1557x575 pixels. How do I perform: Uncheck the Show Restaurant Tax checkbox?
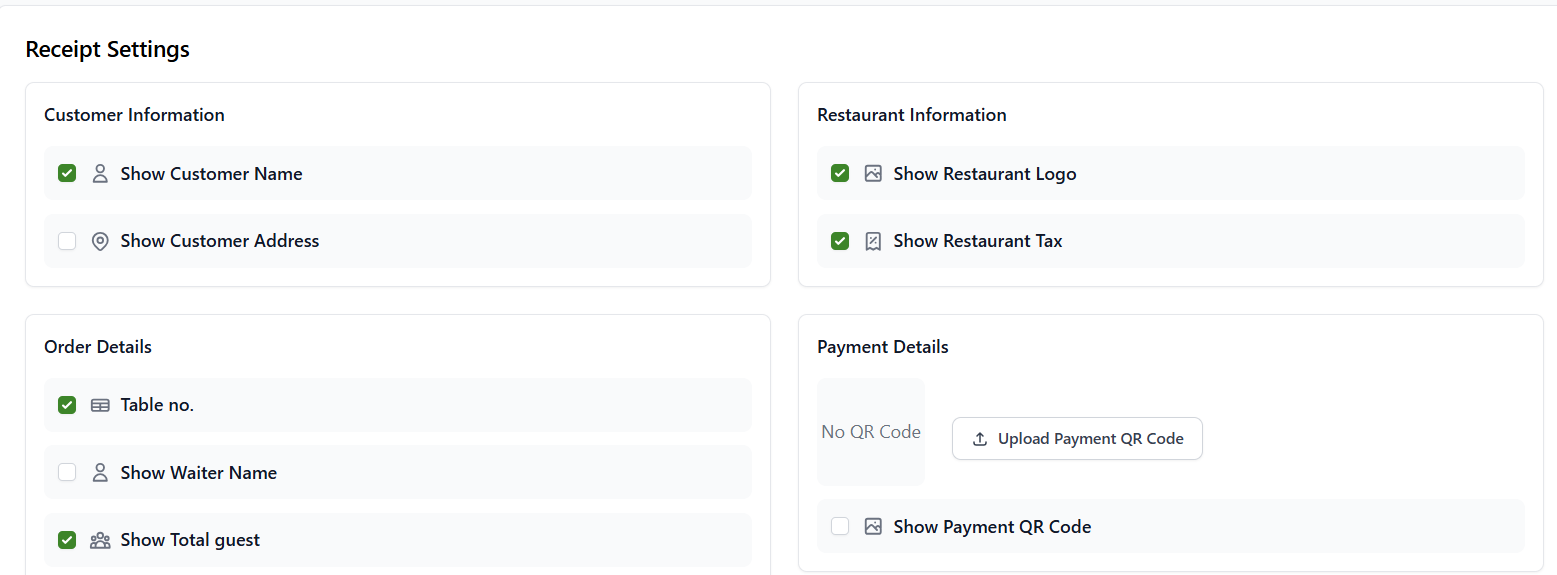840,241
